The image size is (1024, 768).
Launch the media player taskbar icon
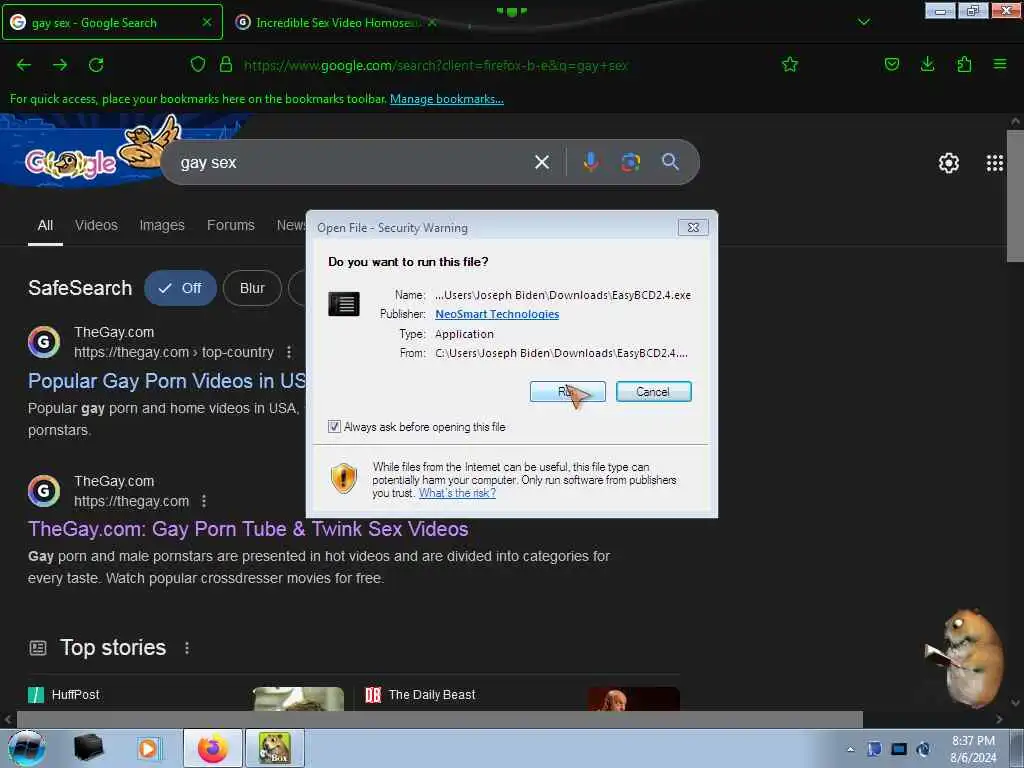click(x=148, y=748)
